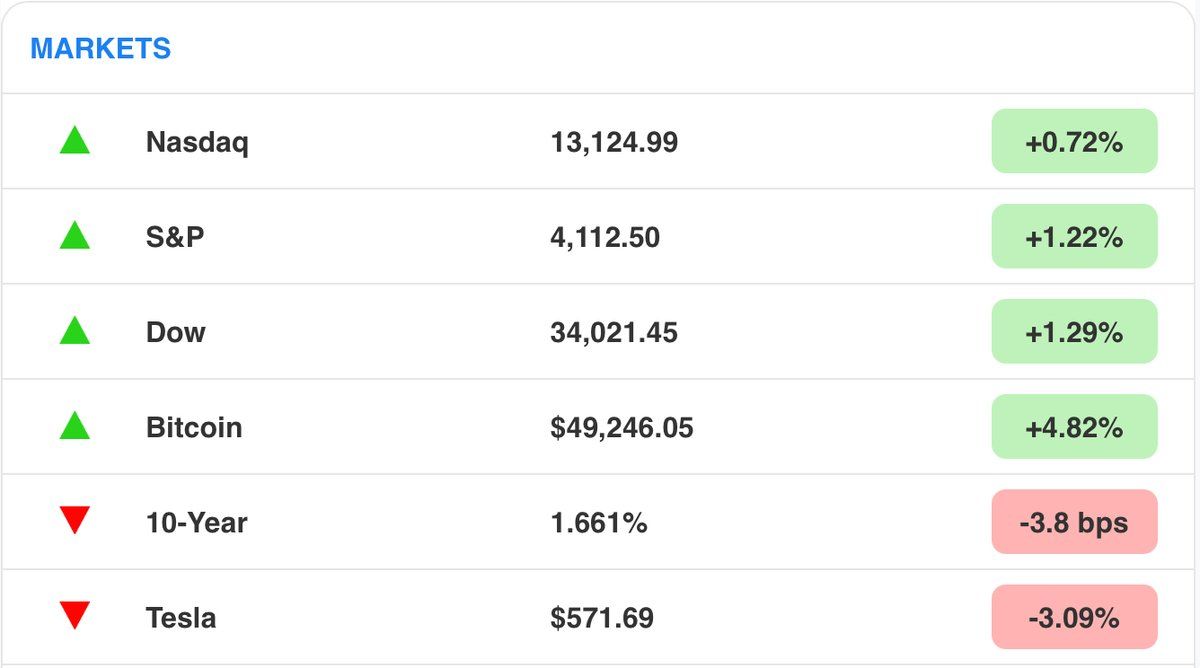
Task: Click the +1.29% Dow change badge
Action: (1074, 332)
